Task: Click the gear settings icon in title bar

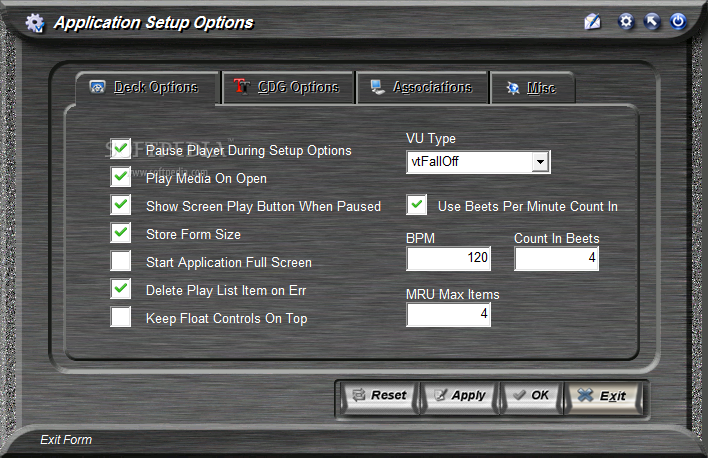Action: [626, 21]
